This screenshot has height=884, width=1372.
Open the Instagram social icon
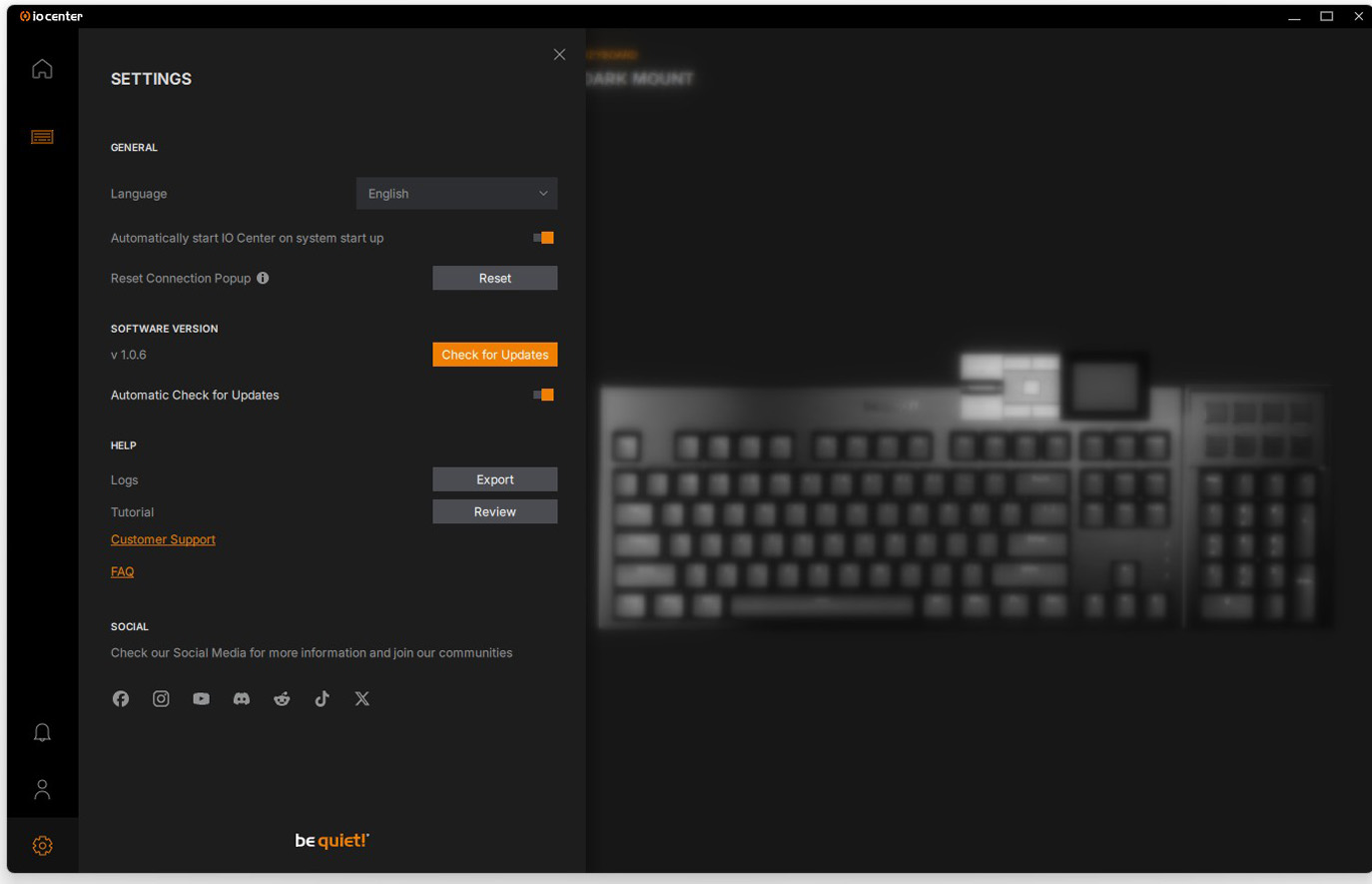point(161,699)
